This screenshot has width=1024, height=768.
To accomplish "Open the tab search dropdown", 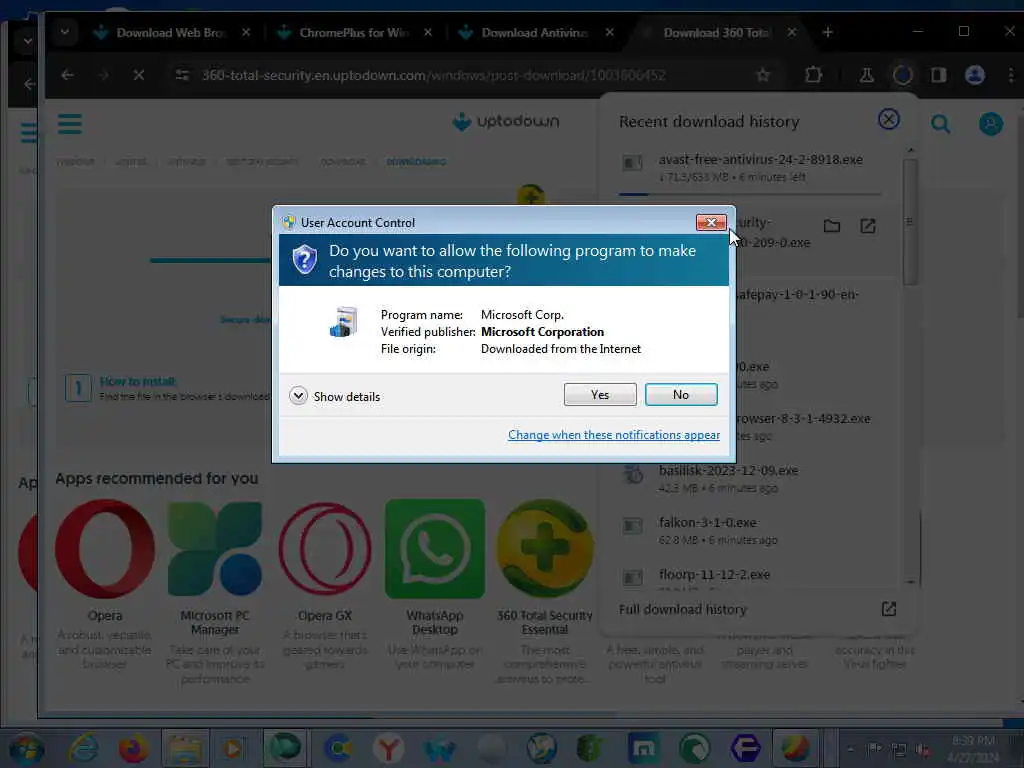I will point(65,31).
